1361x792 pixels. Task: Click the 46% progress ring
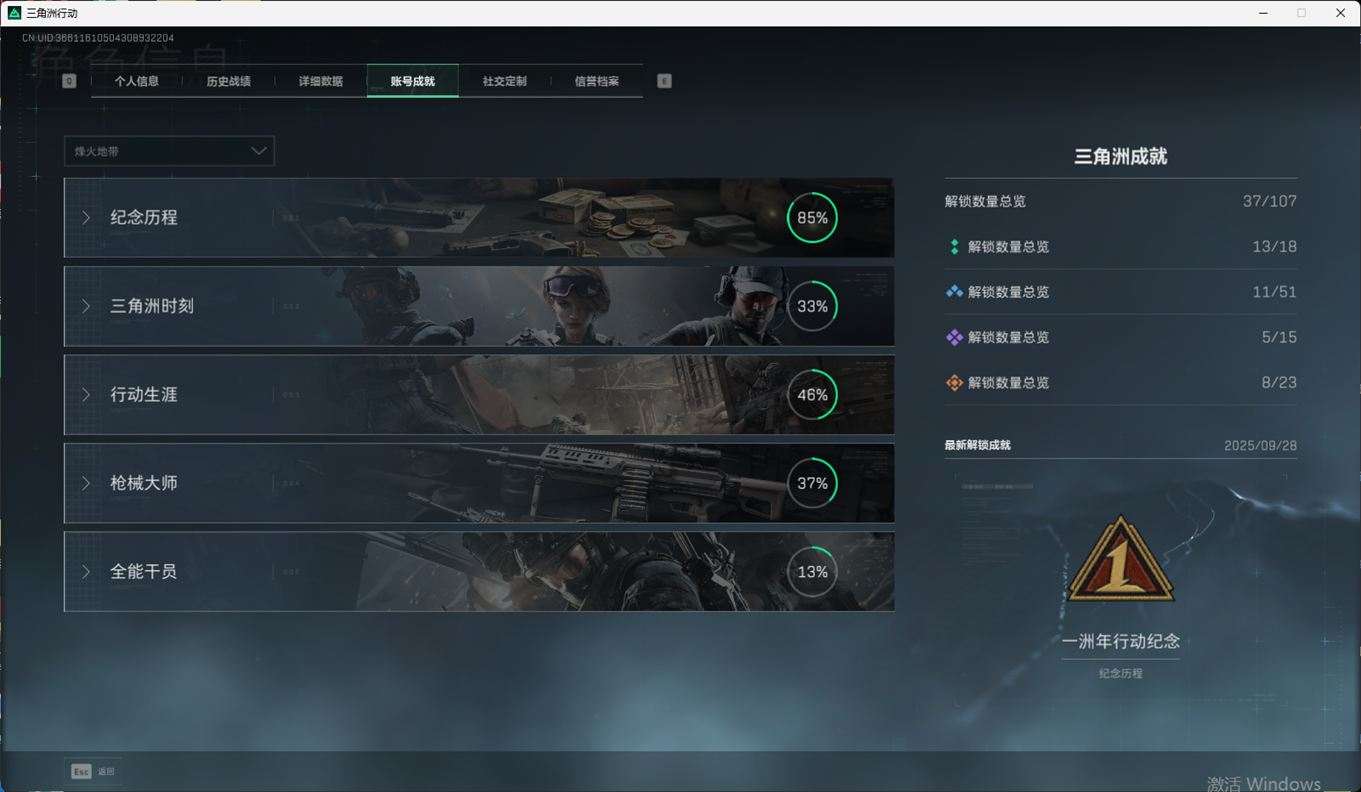(812, 395)
